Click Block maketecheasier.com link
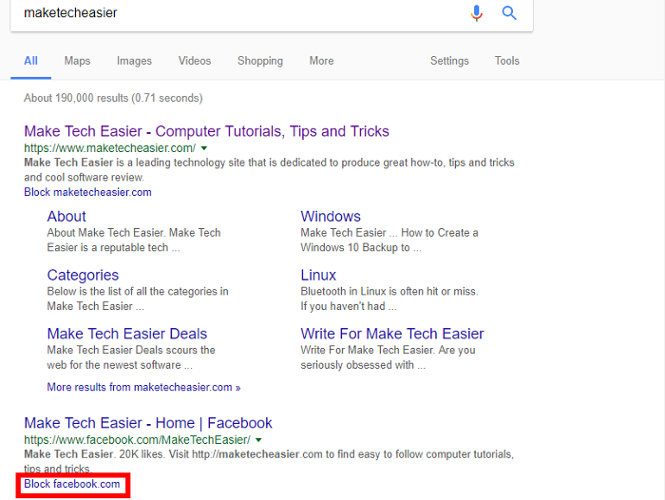 88,192
